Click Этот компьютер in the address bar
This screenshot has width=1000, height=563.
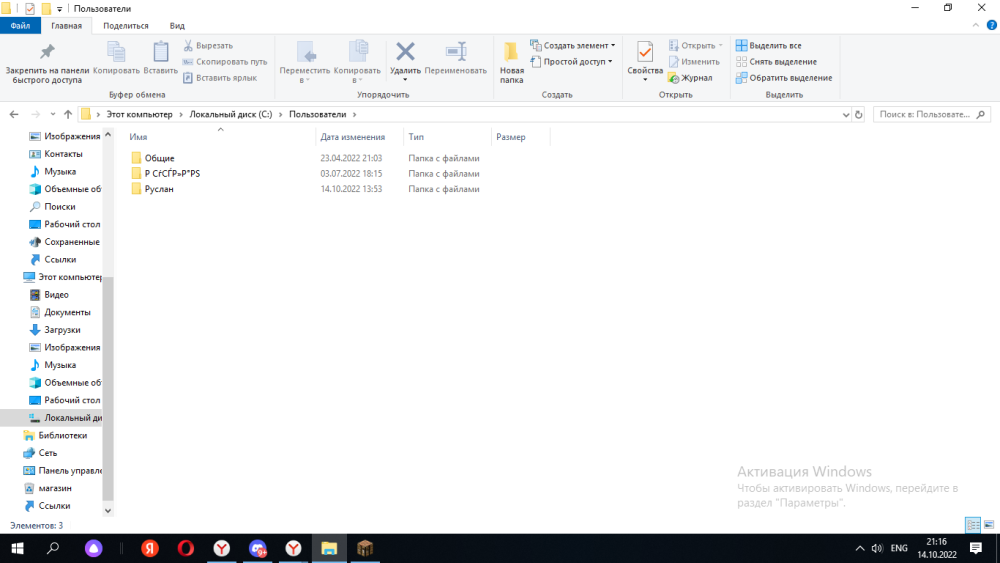pyautogui.click(x=139, y=114)
